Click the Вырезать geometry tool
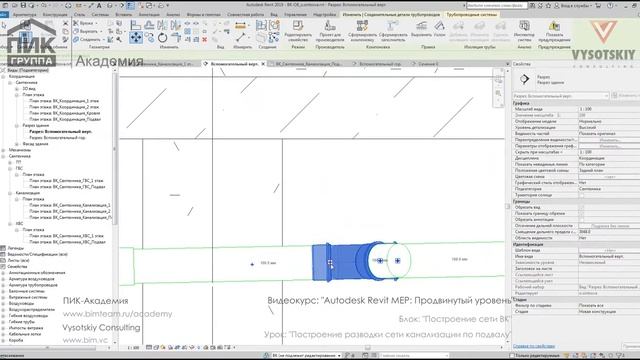640x360 pixels. 86,31
